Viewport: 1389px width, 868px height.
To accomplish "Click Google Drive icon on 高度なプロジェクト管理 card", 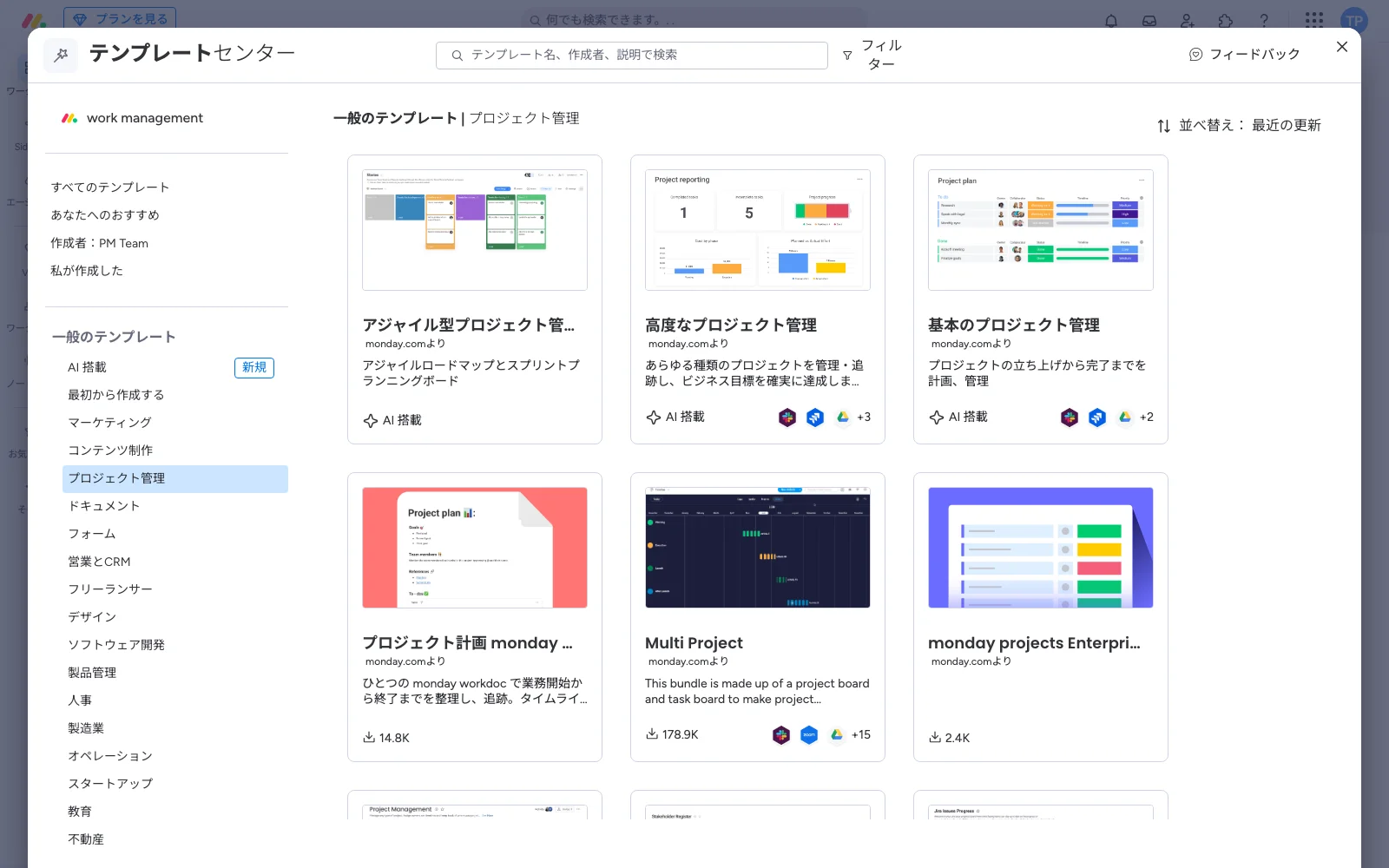I will [x=842, y=418].
